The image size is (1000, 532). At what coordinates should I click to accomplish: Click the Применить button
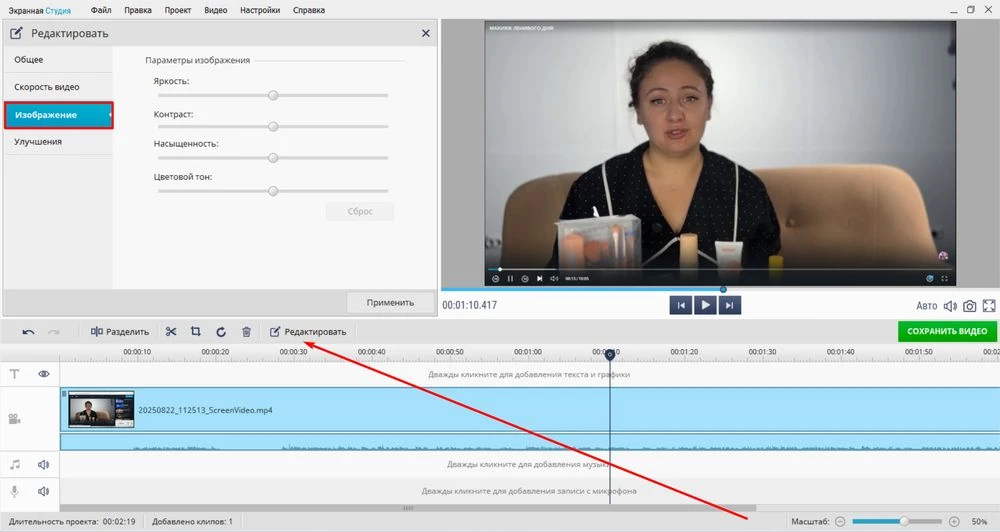coord(390,302)
